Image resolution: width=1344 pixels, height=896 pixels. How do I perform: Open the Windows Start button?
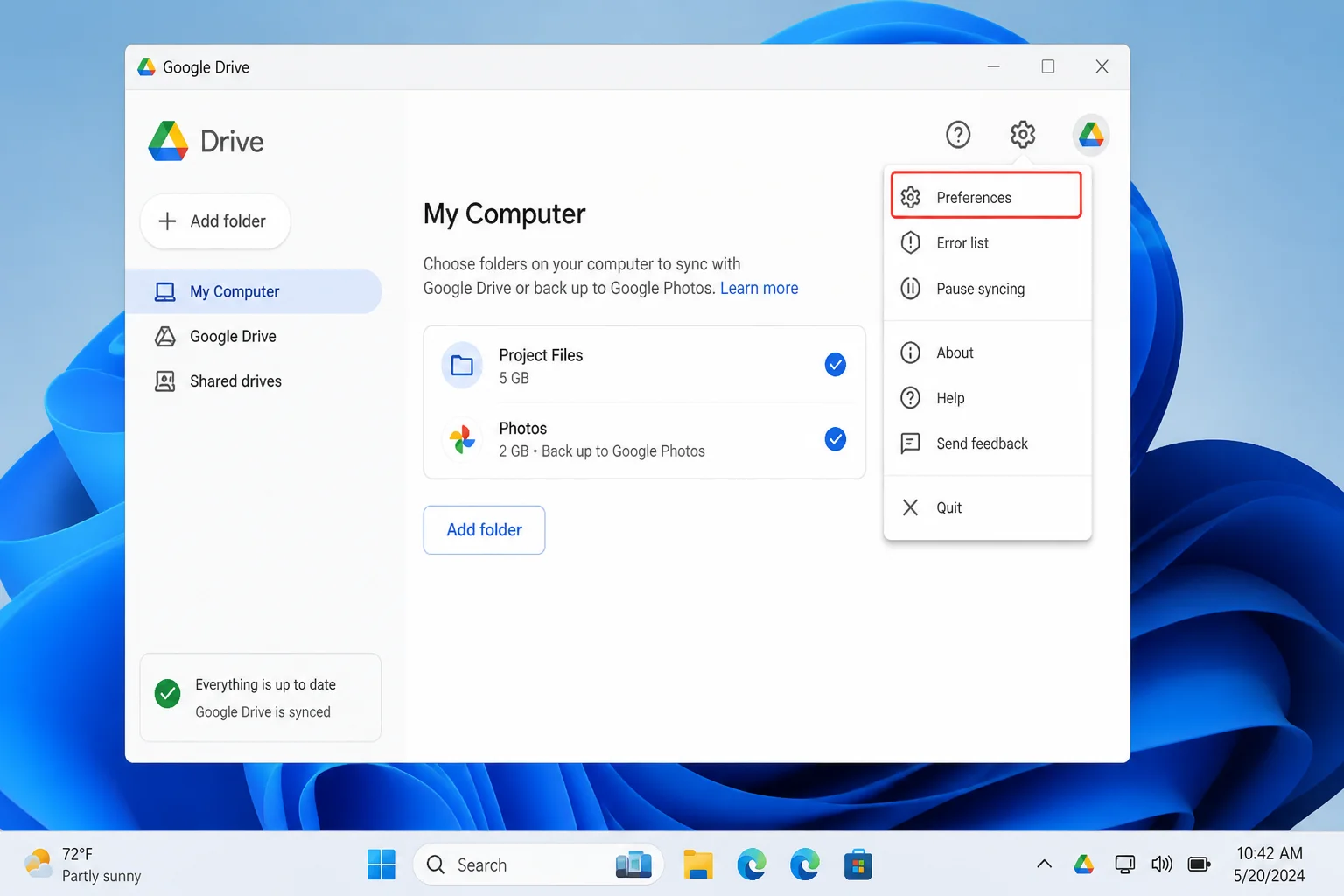[x=381, y=864]
